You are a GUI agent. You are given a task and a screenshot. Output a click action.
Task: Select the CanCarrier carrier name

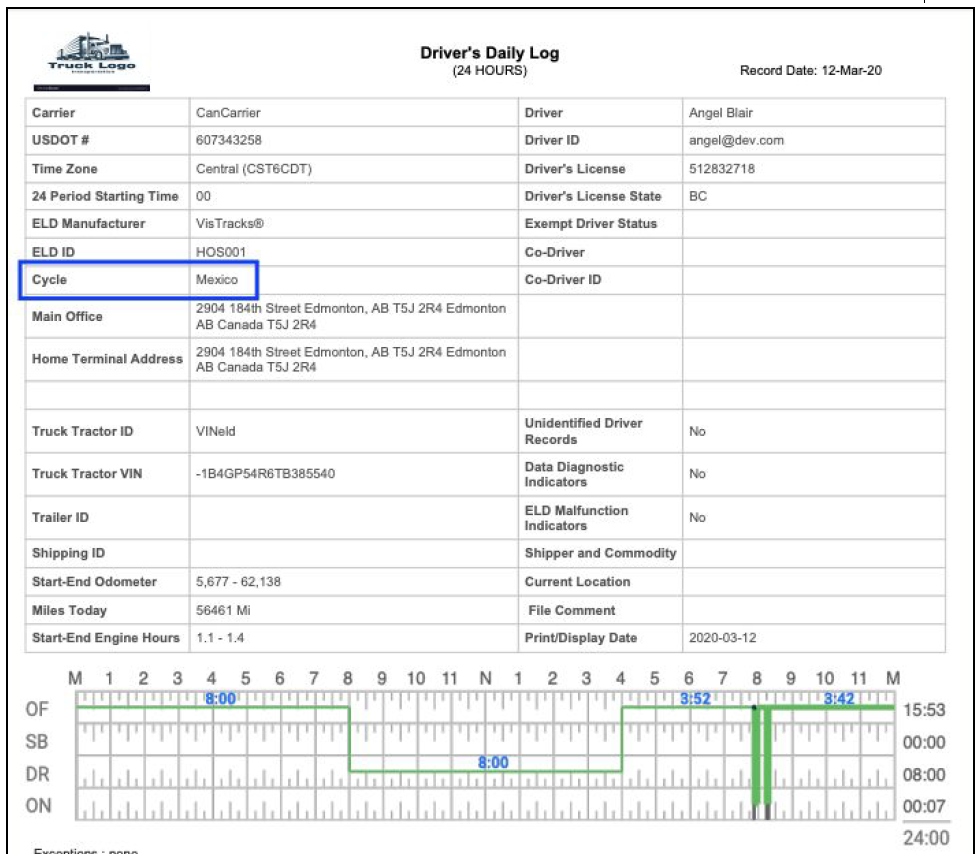tap(228, 113)
